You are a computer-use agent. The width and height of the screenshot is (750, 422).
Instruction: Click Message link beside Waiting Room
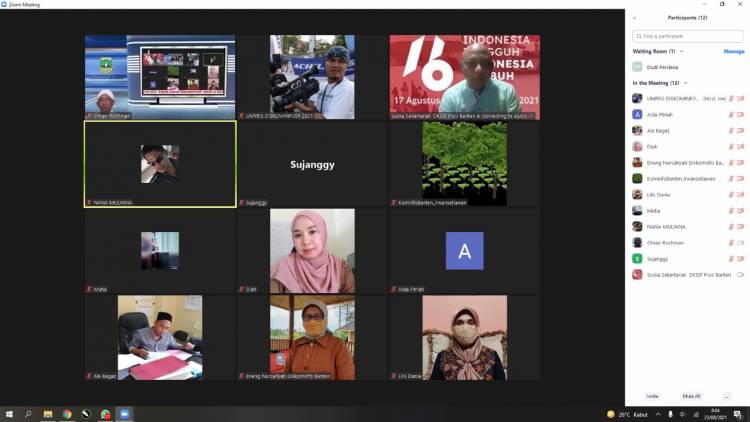pyautogui.click(x=734, y=52)
